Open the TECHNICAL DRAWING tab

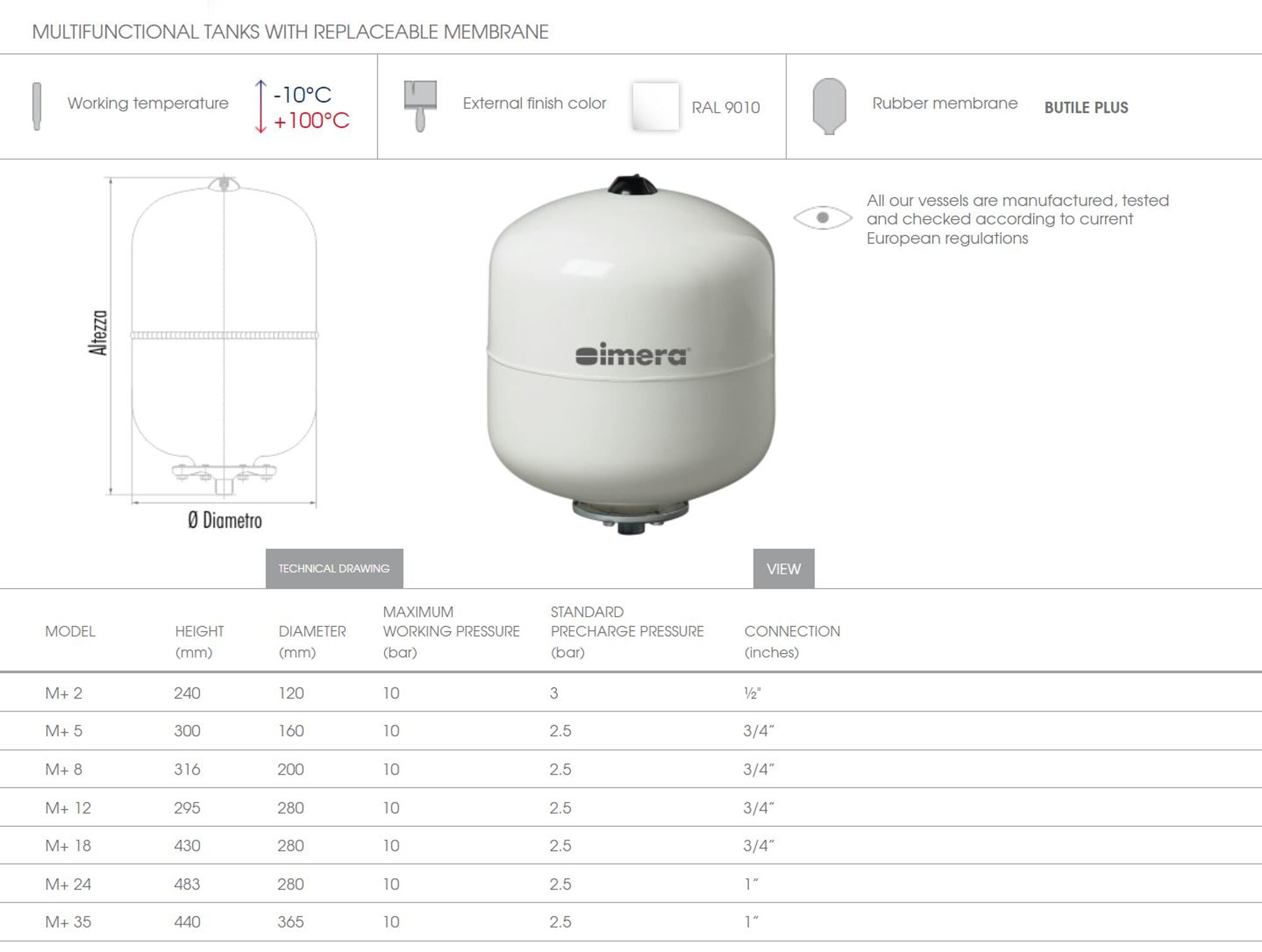click(x=334, y=568)
